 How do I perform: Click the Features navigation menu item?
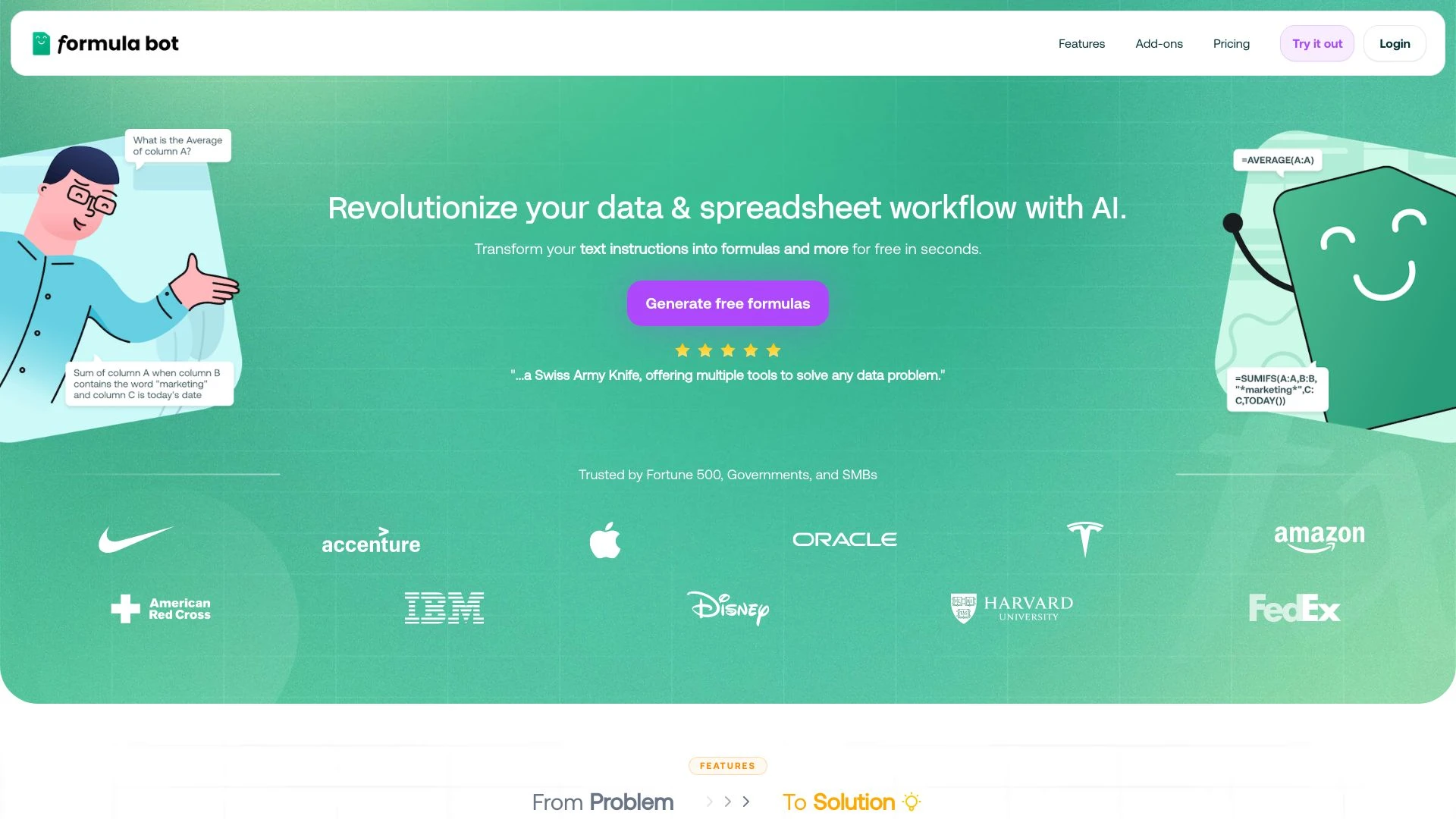coord(1081,42)
